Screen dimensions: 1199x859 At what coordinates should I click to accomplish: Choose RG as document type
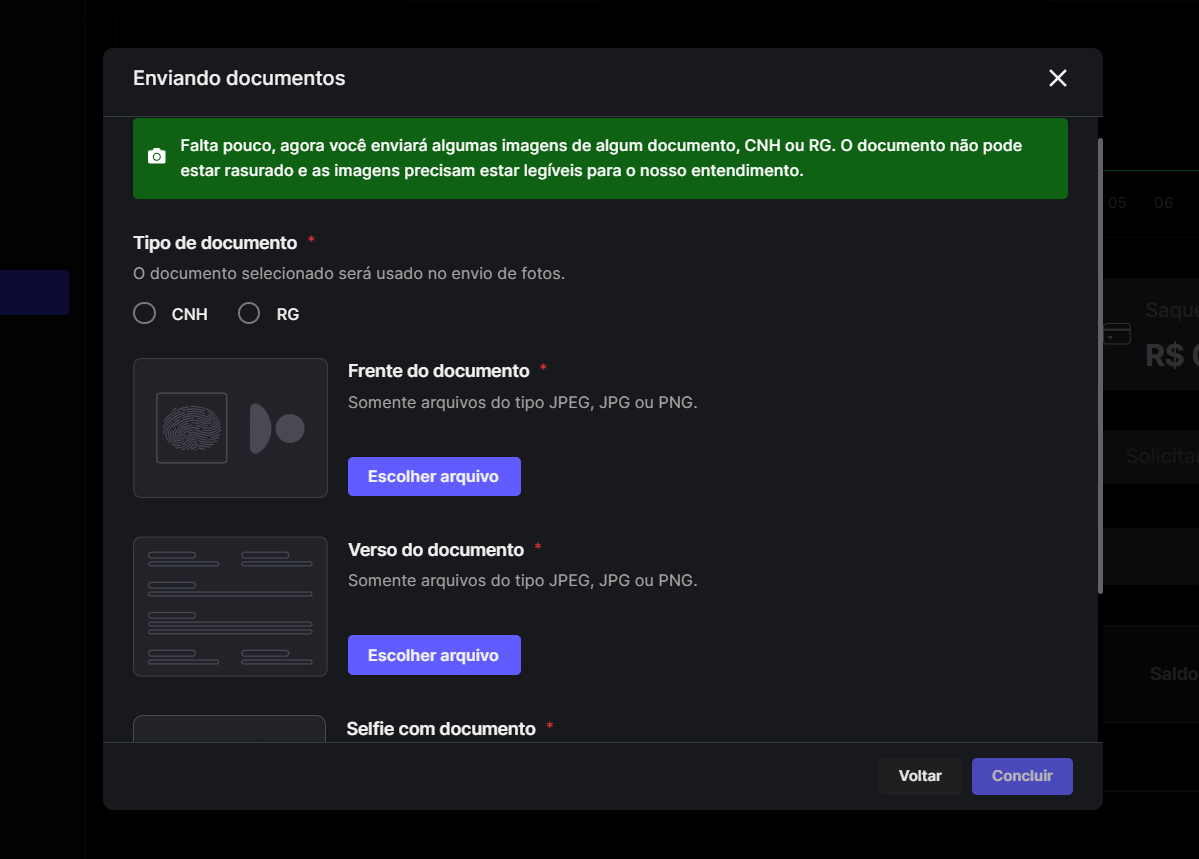click(249, 314)
